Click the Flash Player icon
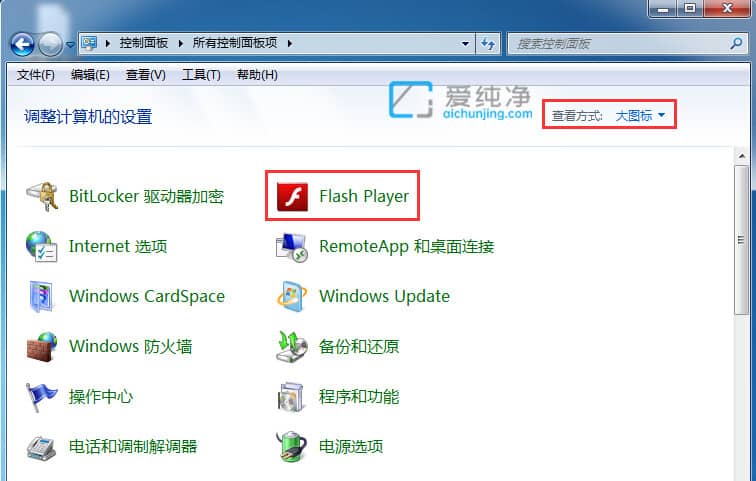 292,197
